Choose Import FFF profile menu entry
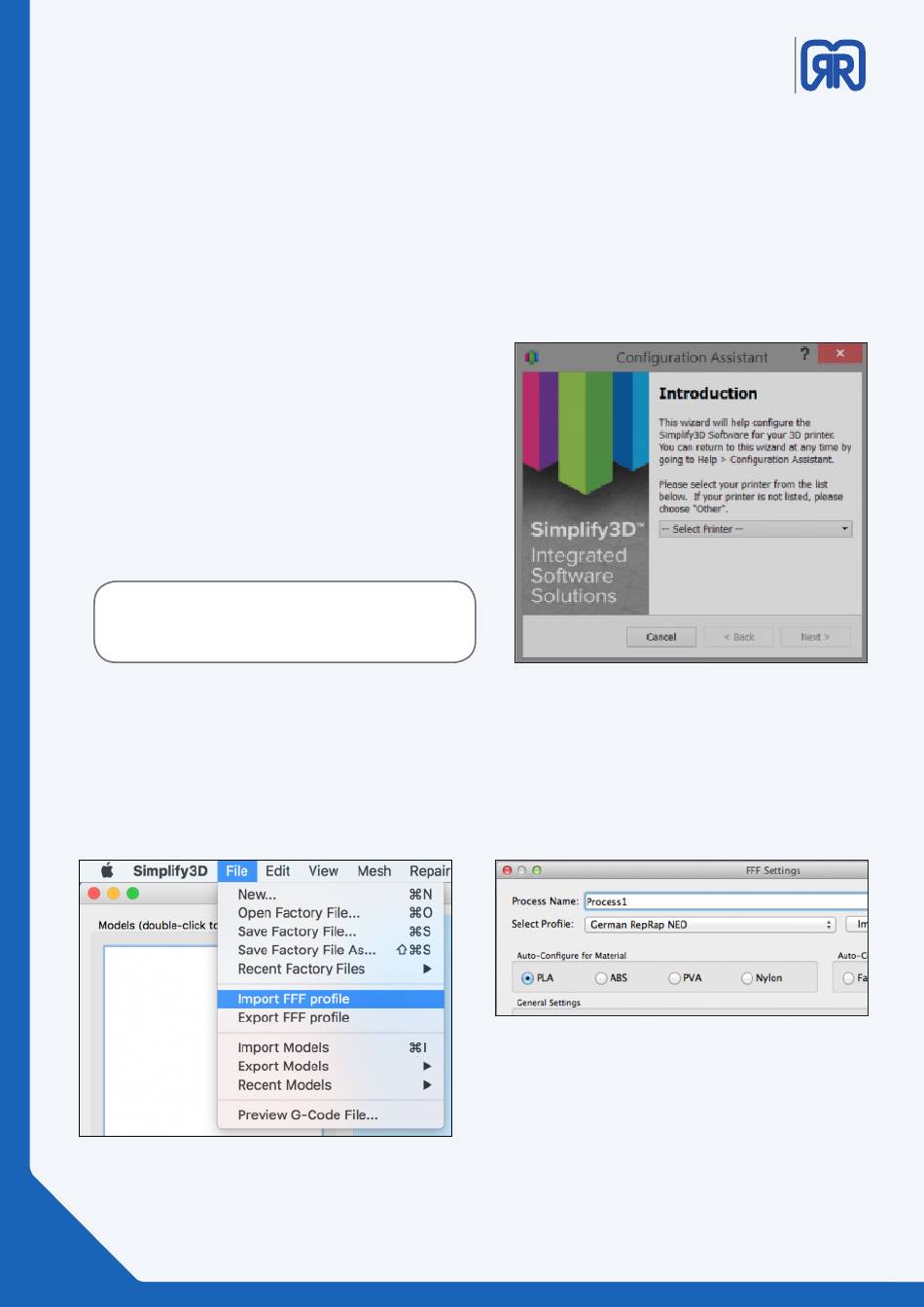 (331, 999)
